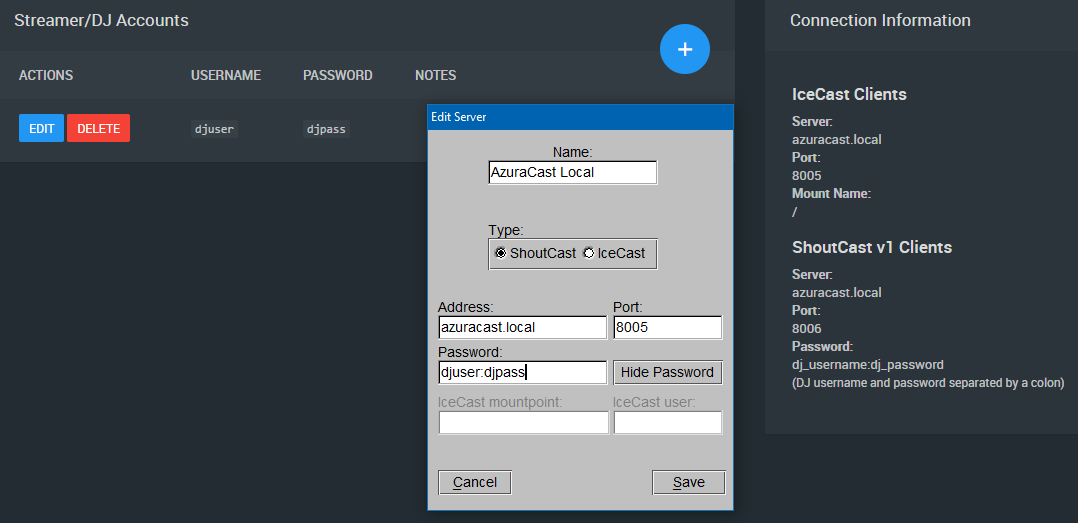This screenshot has width=1078, height=523.
Task: Click Hide Password button
Action: pos(668,372)
